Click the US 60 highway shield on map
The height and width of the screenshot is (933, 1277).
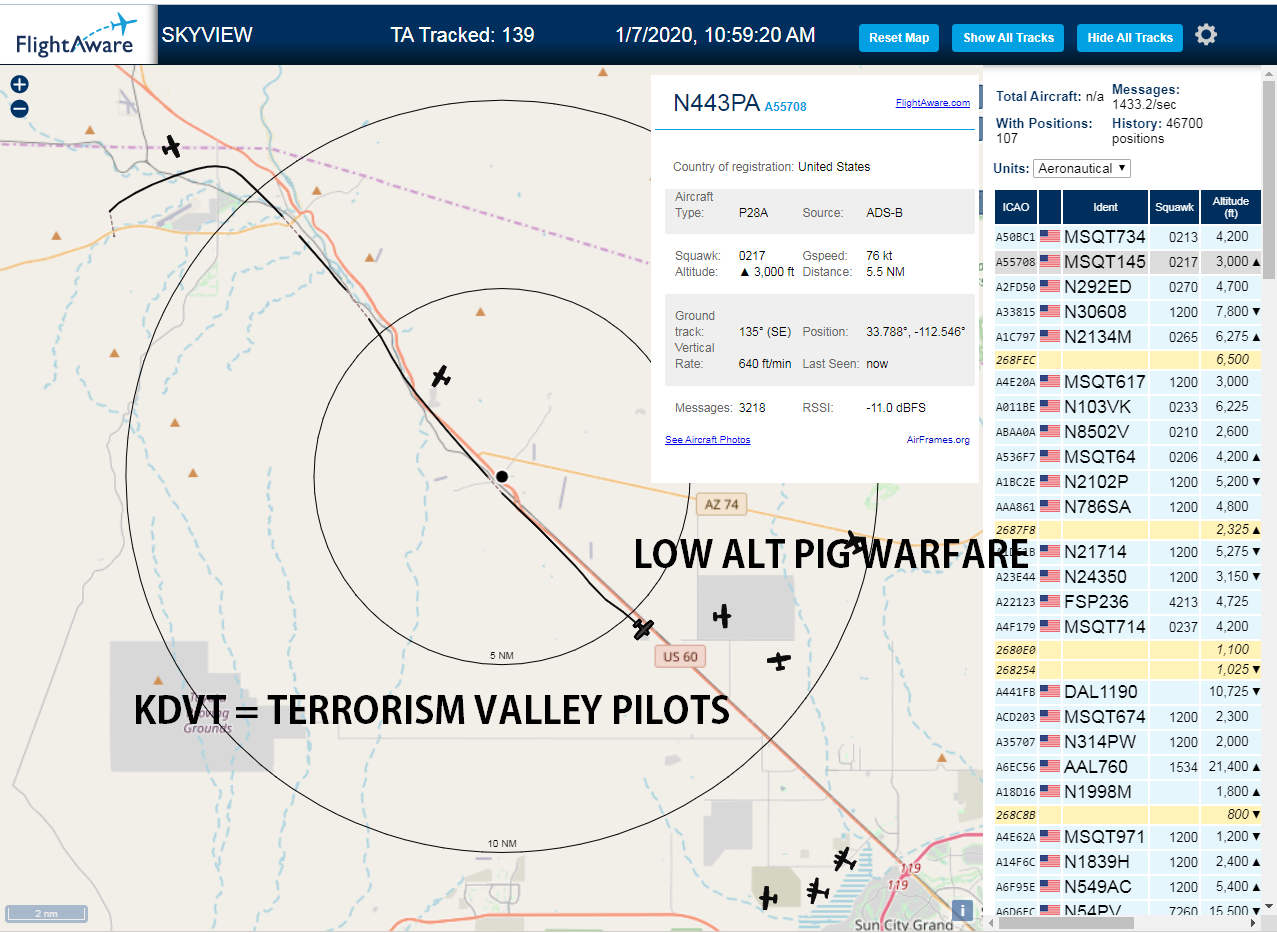(680, 657)
